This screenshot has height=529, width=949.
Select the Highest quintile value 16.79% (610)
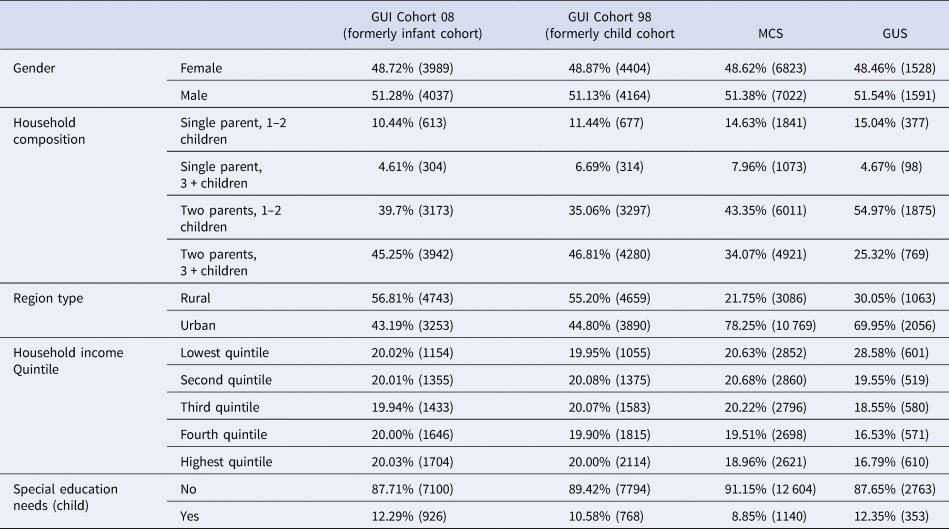[x=892, y=462]
